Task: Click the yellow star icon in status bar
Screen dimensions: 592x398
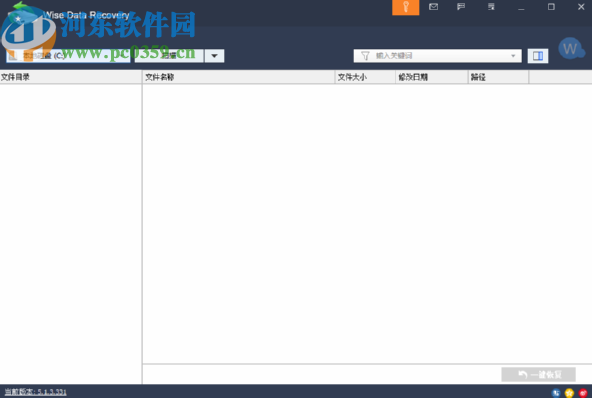Action: click(x=569, y=393)
